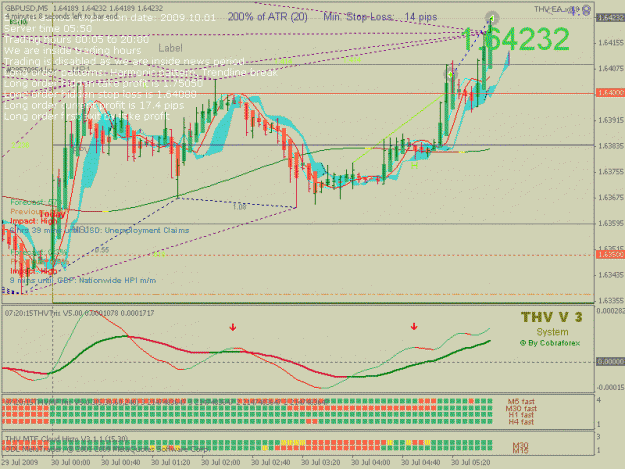Click '4 minutes 8 seconds left to bar end'
This screenshot has height=469, width=625.
pos(61,16)
